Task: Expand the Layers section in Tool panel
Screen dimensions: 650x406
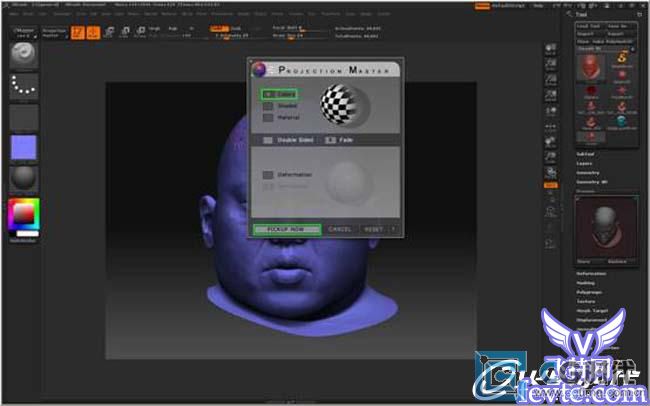Action: coord(585,163)
